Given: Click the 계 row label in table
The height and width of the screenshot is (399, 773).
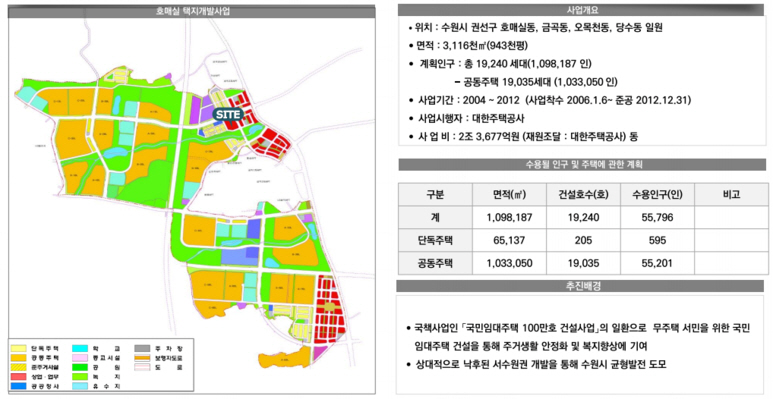Looking at the screenshot, I should tap(435, 218).
